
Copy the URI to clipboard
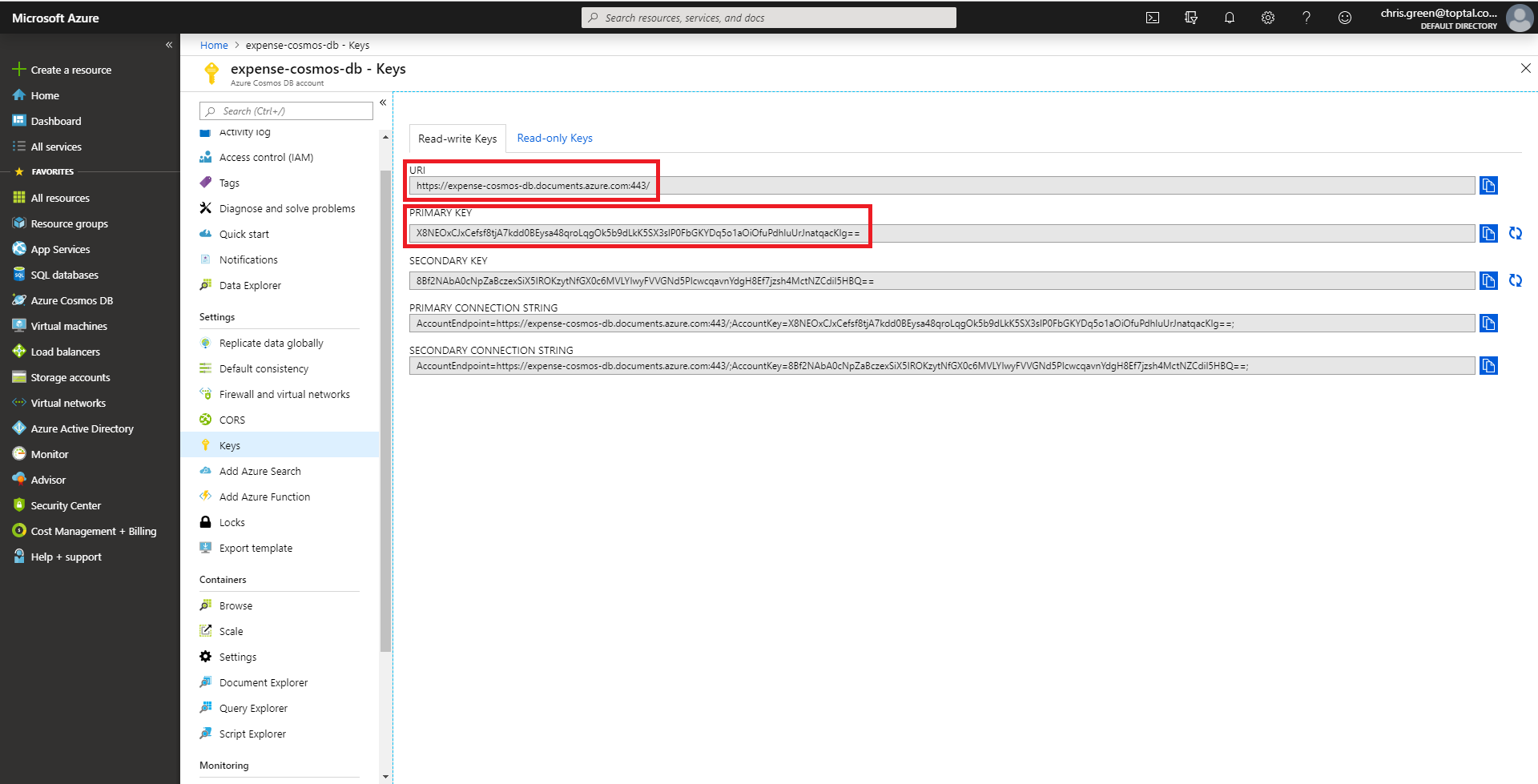1488,186
